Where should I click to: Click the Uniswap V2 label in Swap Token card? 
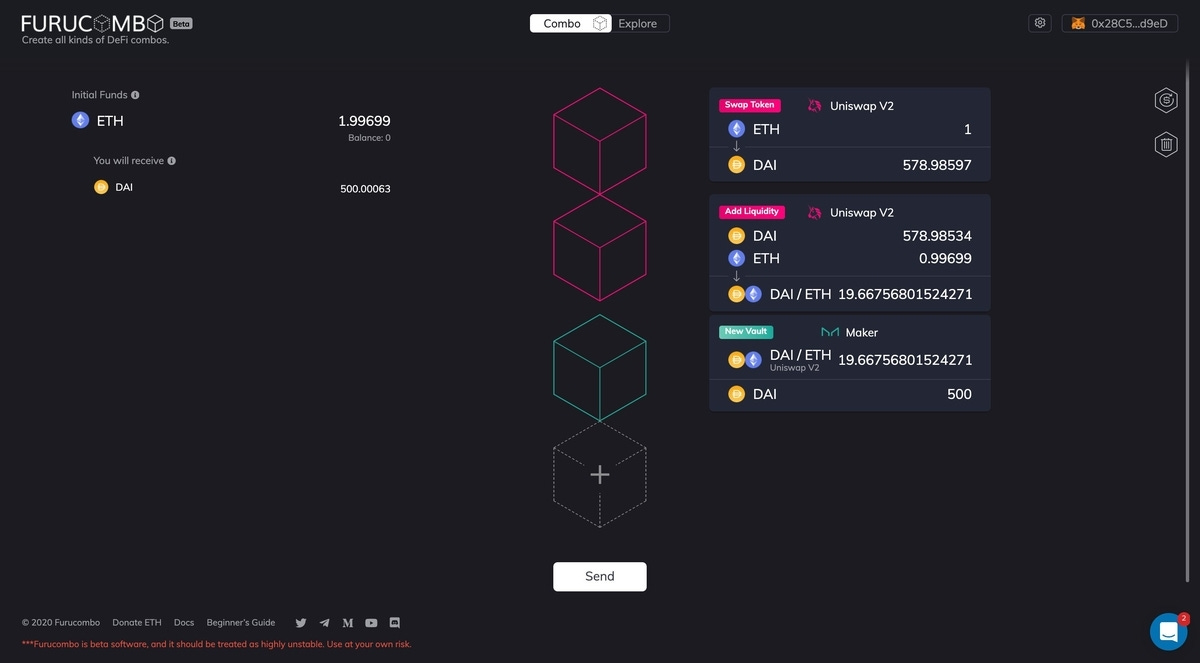862,106
